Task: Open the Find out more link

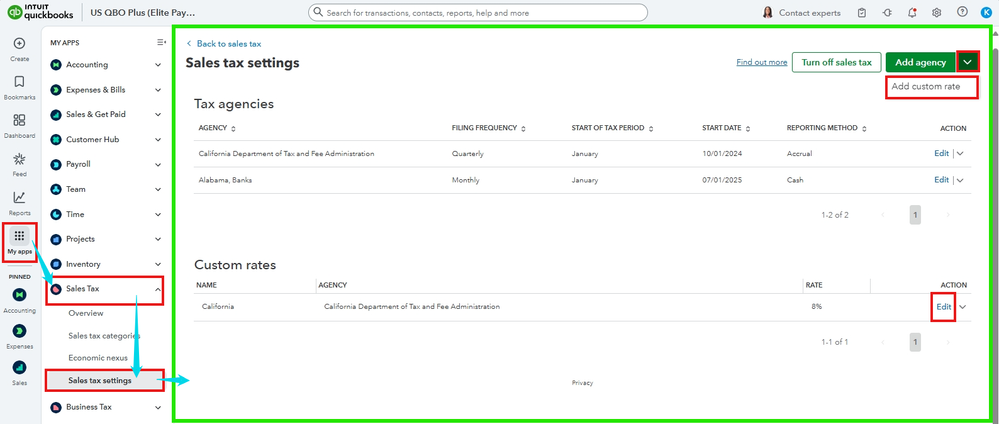Action: [x=762, y=62]
